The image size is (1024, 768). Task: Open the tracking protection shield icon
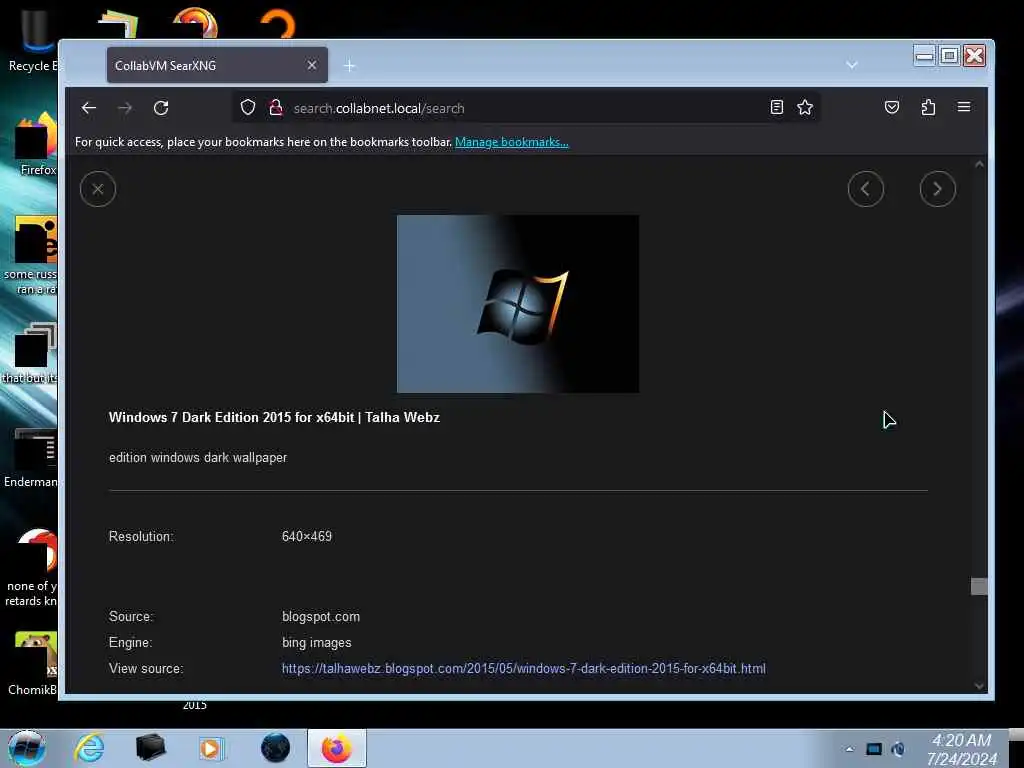point(248,107)
